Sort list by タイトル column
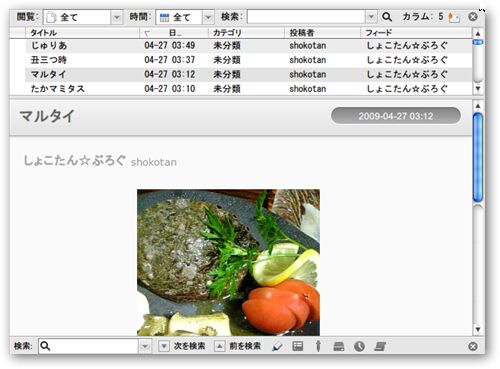Image resolution: width=500 pixels, height=369 pixels. click(82, 33)
